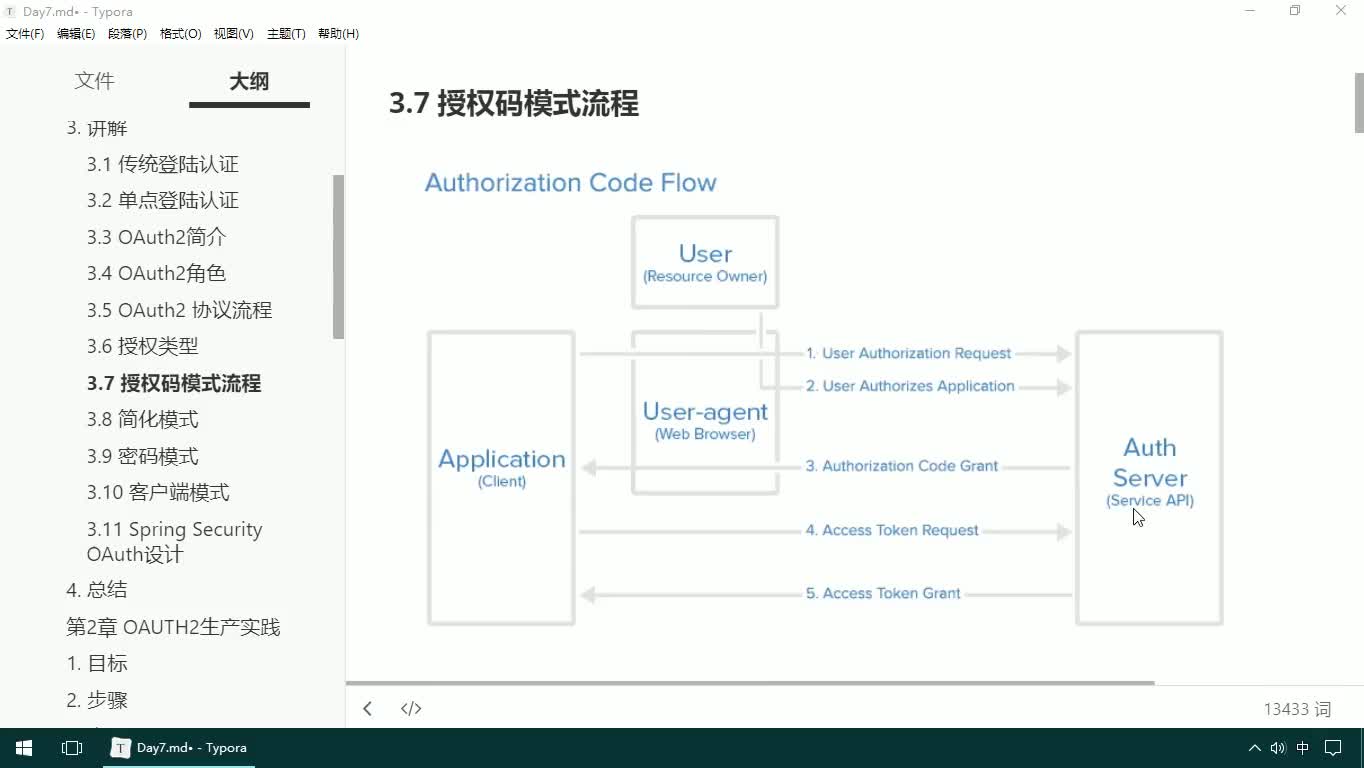The width and height of the screenshot is (1364, 768).
Task: Show hidden system tray icons
Action: point(1254,748)
